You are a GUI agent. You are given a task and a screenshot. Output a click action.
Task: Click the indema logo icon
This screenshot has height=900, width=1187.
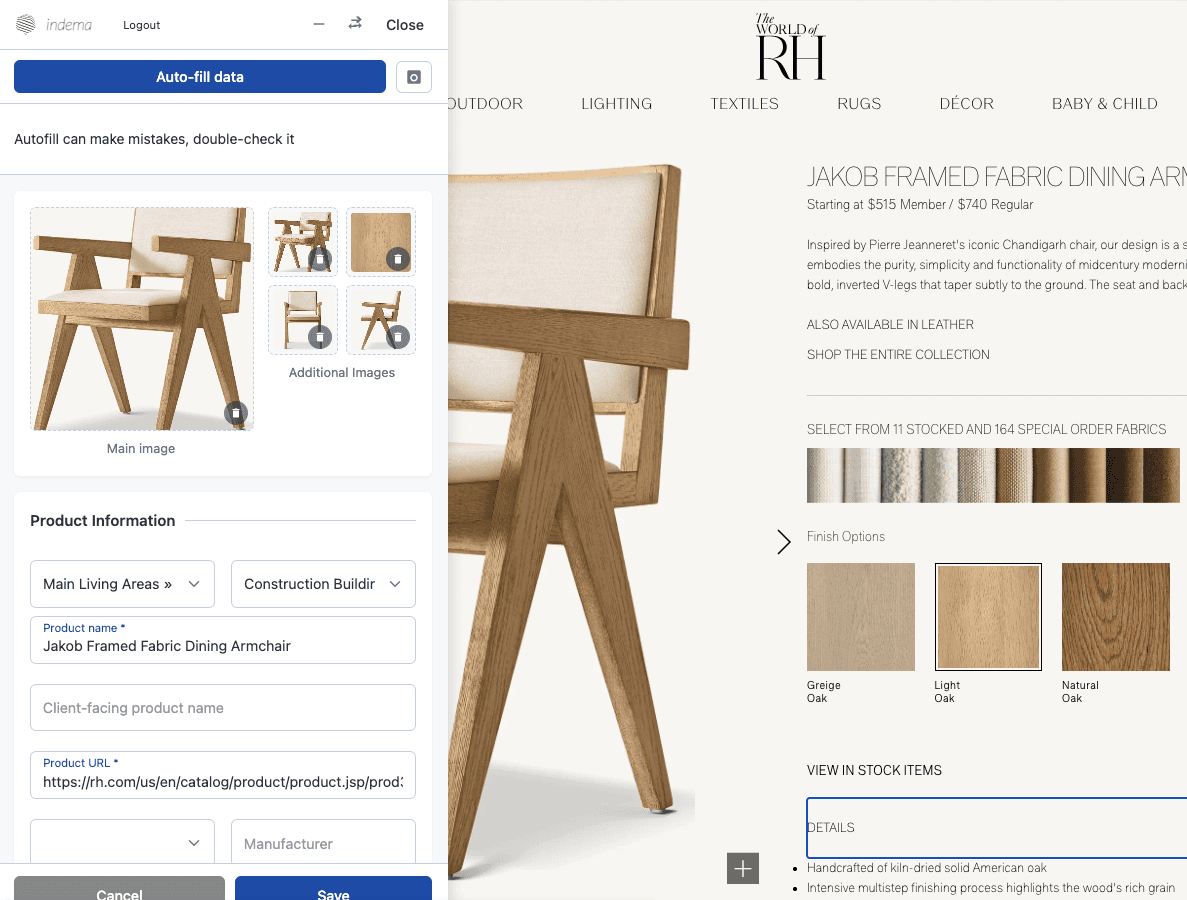click(x=27, y=24)
